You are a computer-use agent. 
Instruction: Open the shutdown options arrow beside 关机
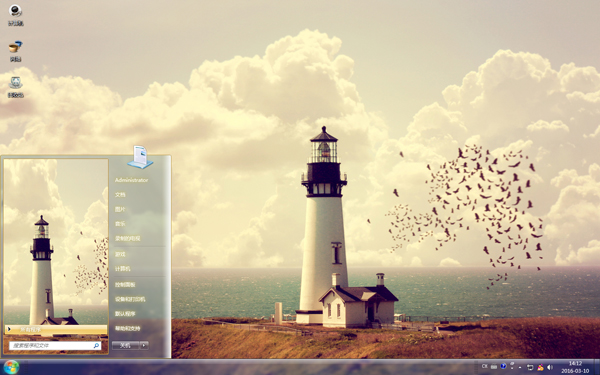(144, 346)
